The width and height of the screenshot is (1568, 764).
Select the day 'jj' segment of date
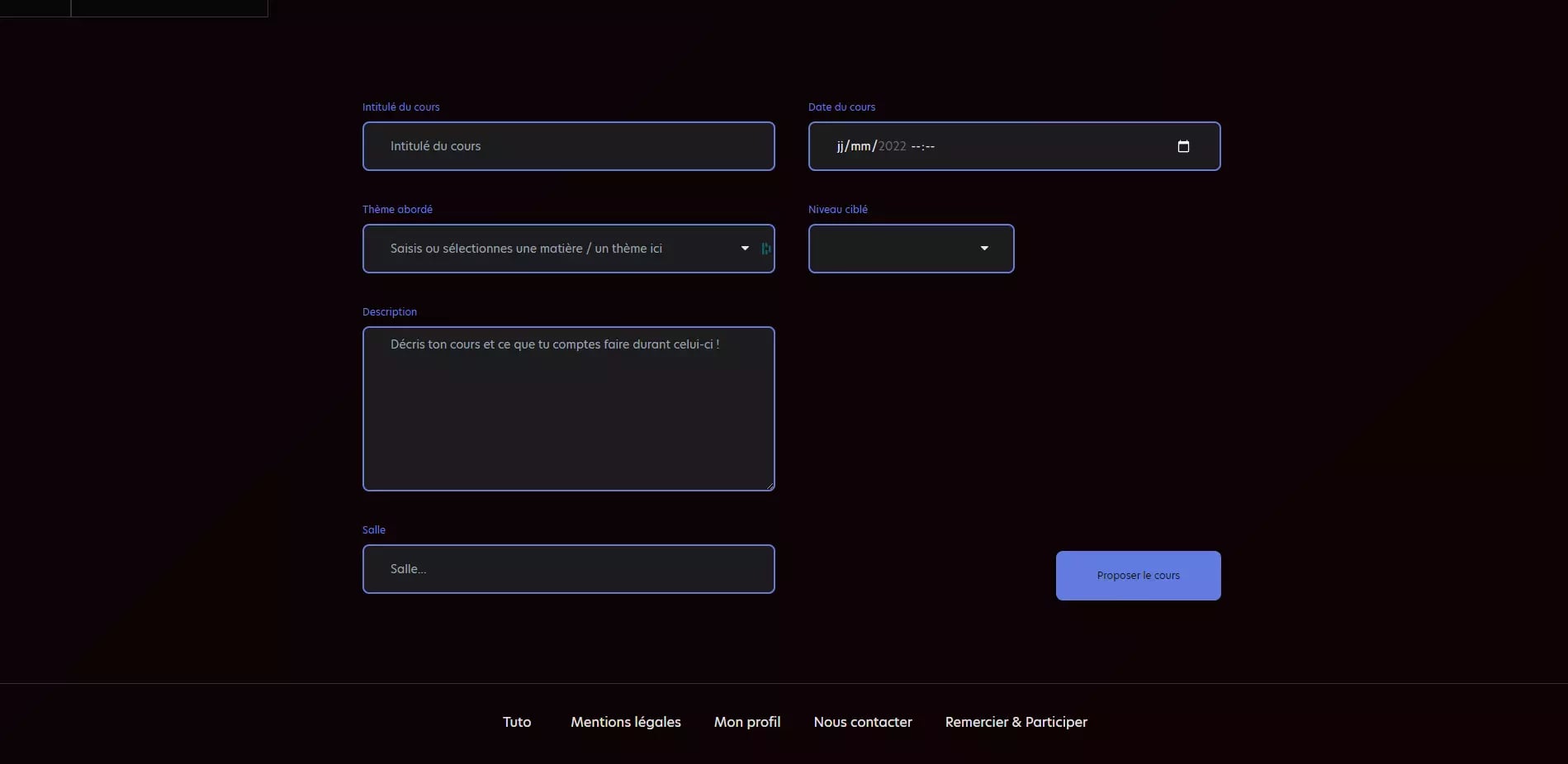841,146
